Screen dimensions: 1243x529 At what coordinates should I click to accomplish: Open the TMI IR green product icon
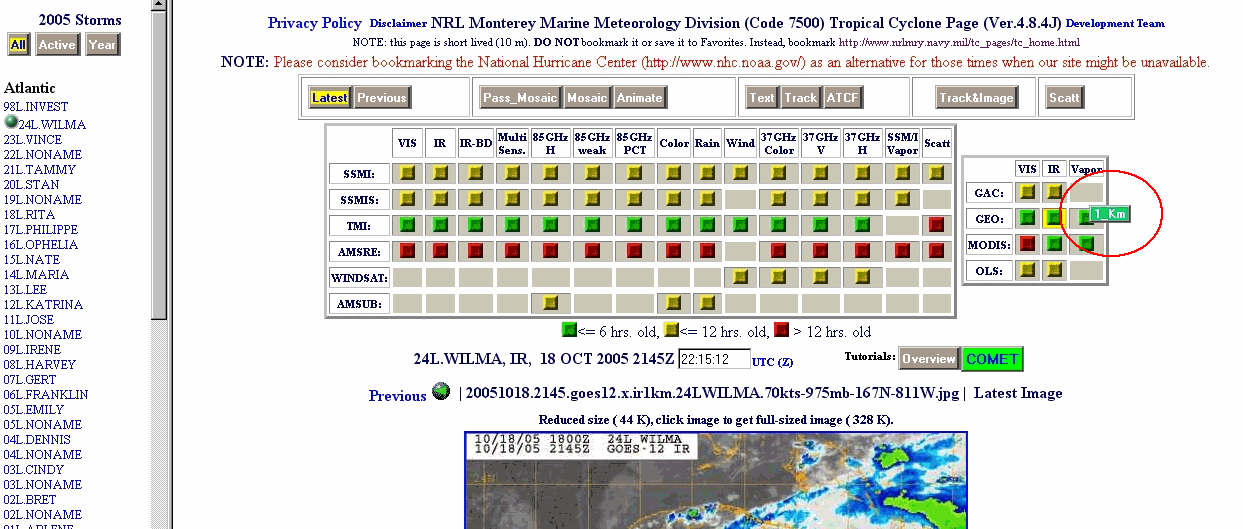coord(440,224)
